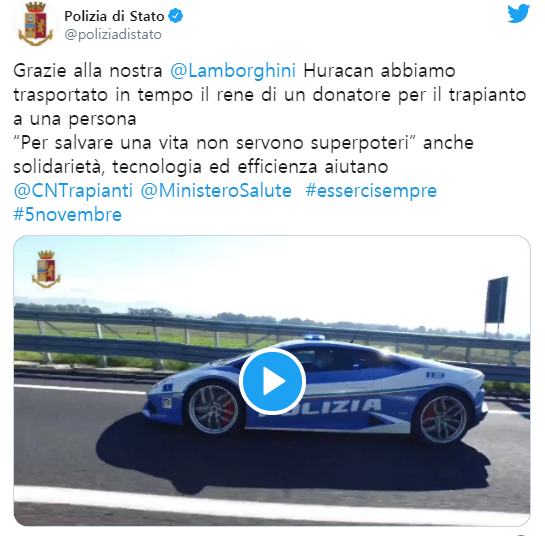Click the police crest watermark in video
The width and height of the screenshot is (545, 536).
(46, 269)
